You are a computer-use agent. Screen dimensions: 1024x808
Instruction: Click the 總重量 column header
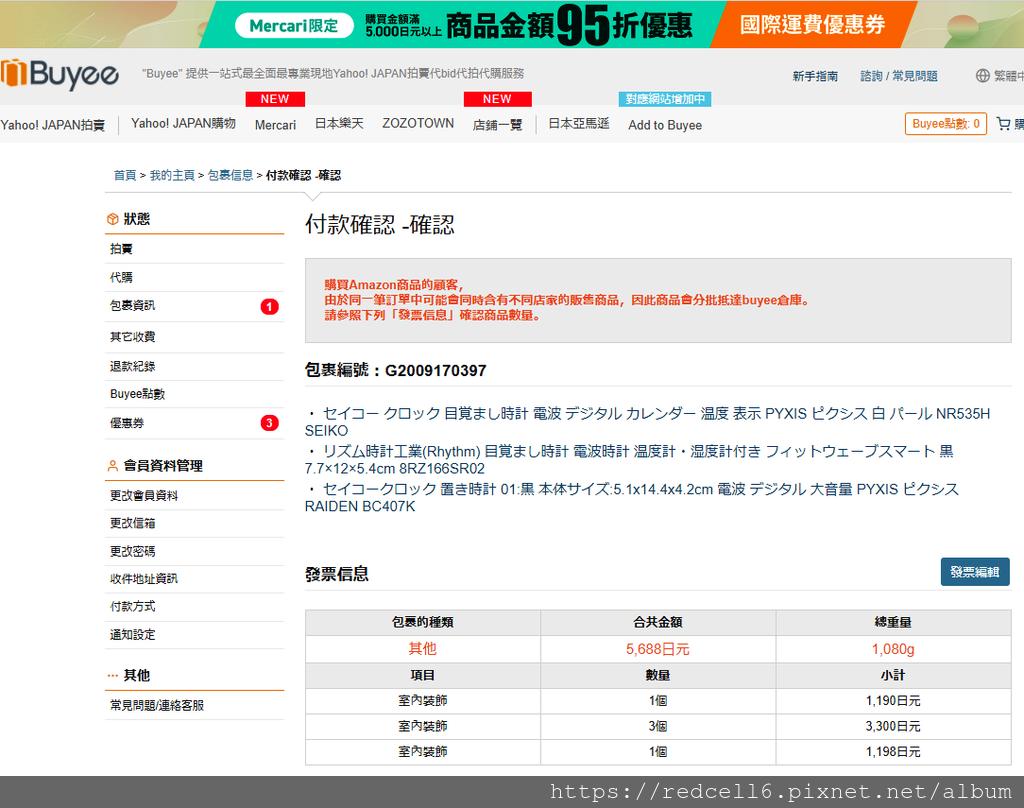pos(893,622)
